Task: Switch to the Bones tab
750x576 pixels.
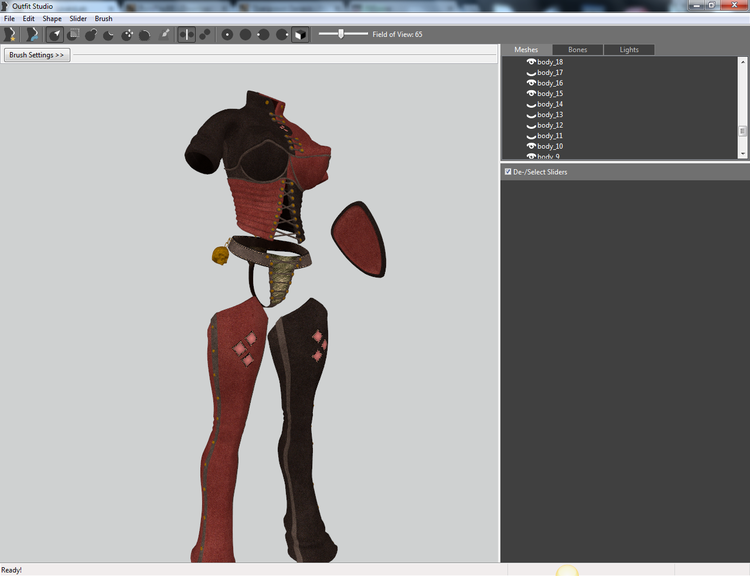Action: tap(577, 50)
